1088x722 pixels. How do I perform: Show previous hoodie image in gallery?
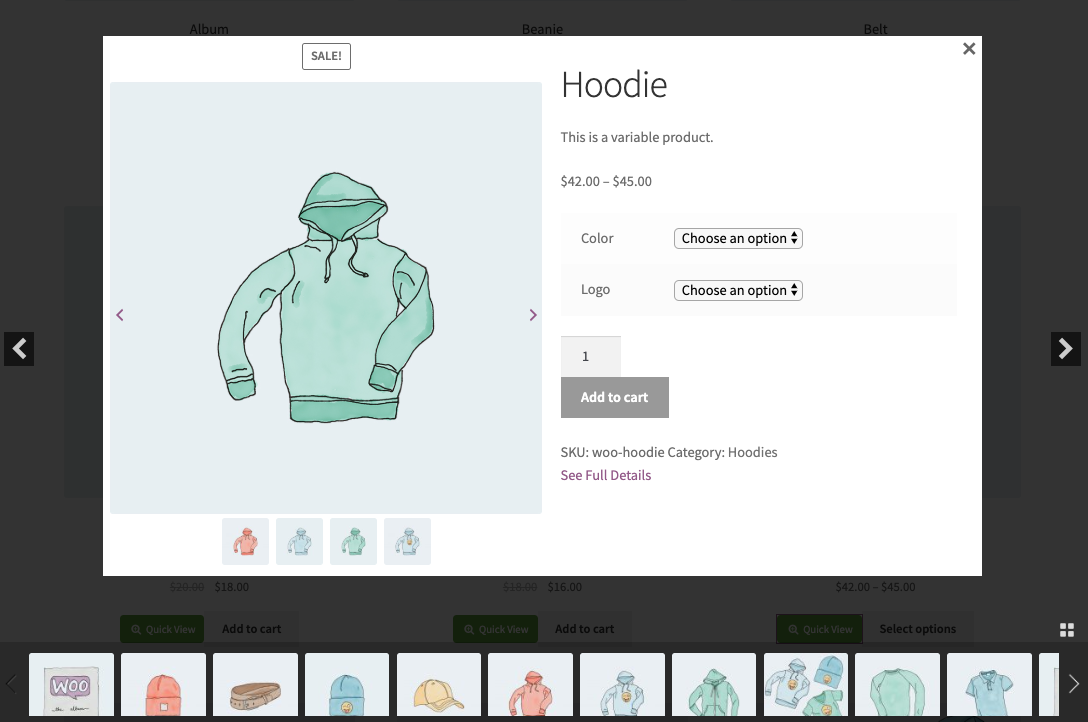[120, 315]
